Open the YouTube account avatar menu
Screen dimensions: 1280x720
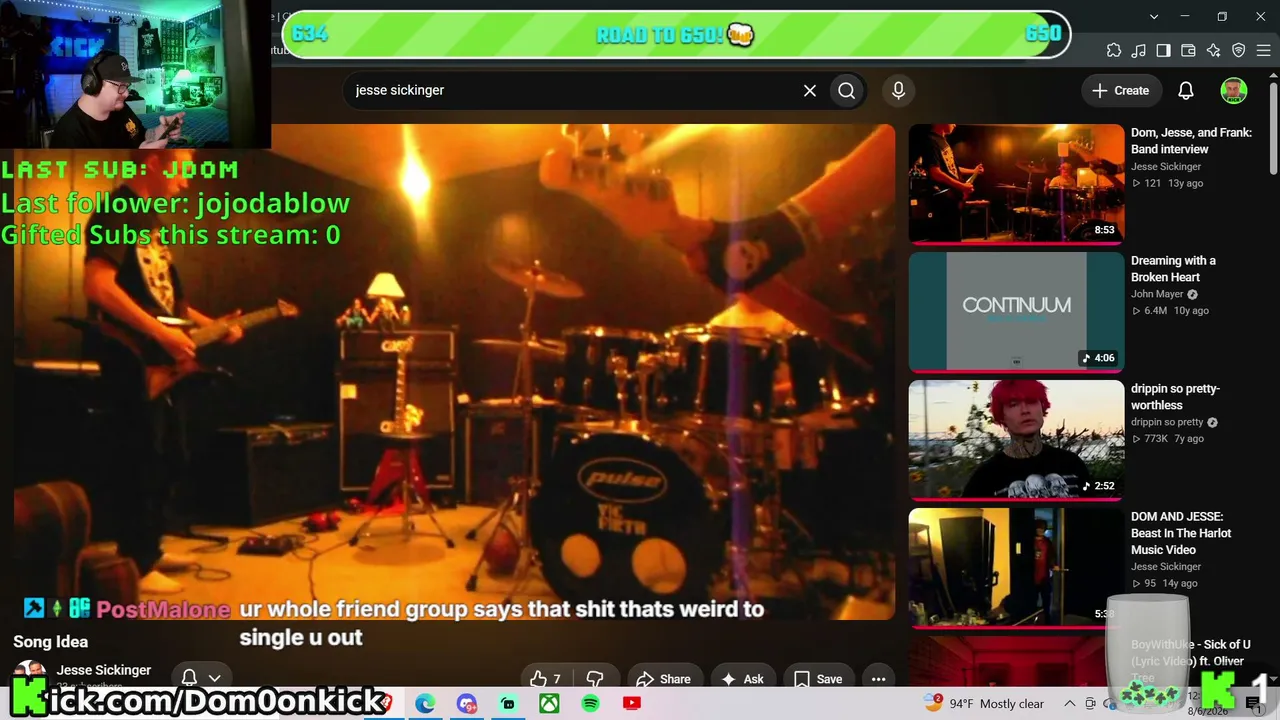[1234, 90]
